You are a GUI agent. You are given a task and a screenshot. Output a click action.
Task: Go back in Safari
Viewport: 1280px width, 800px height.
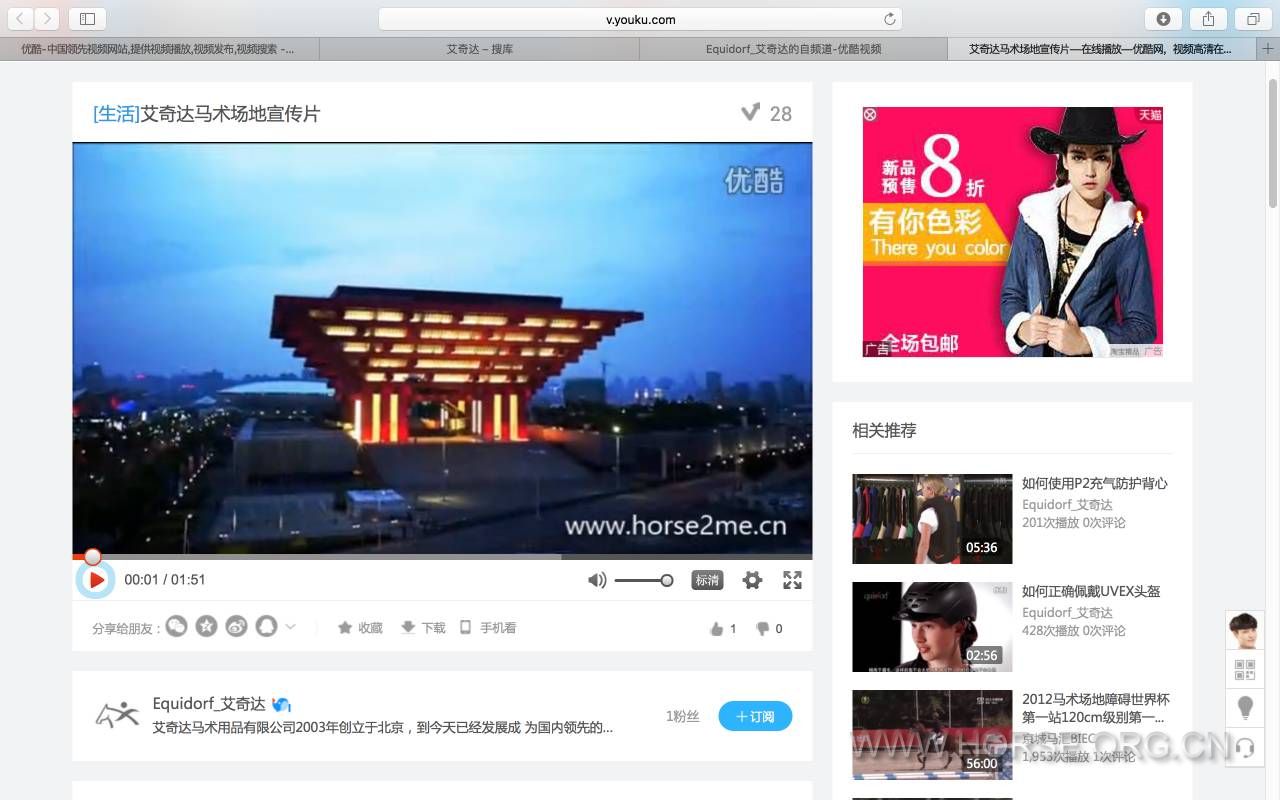(20, 19)
